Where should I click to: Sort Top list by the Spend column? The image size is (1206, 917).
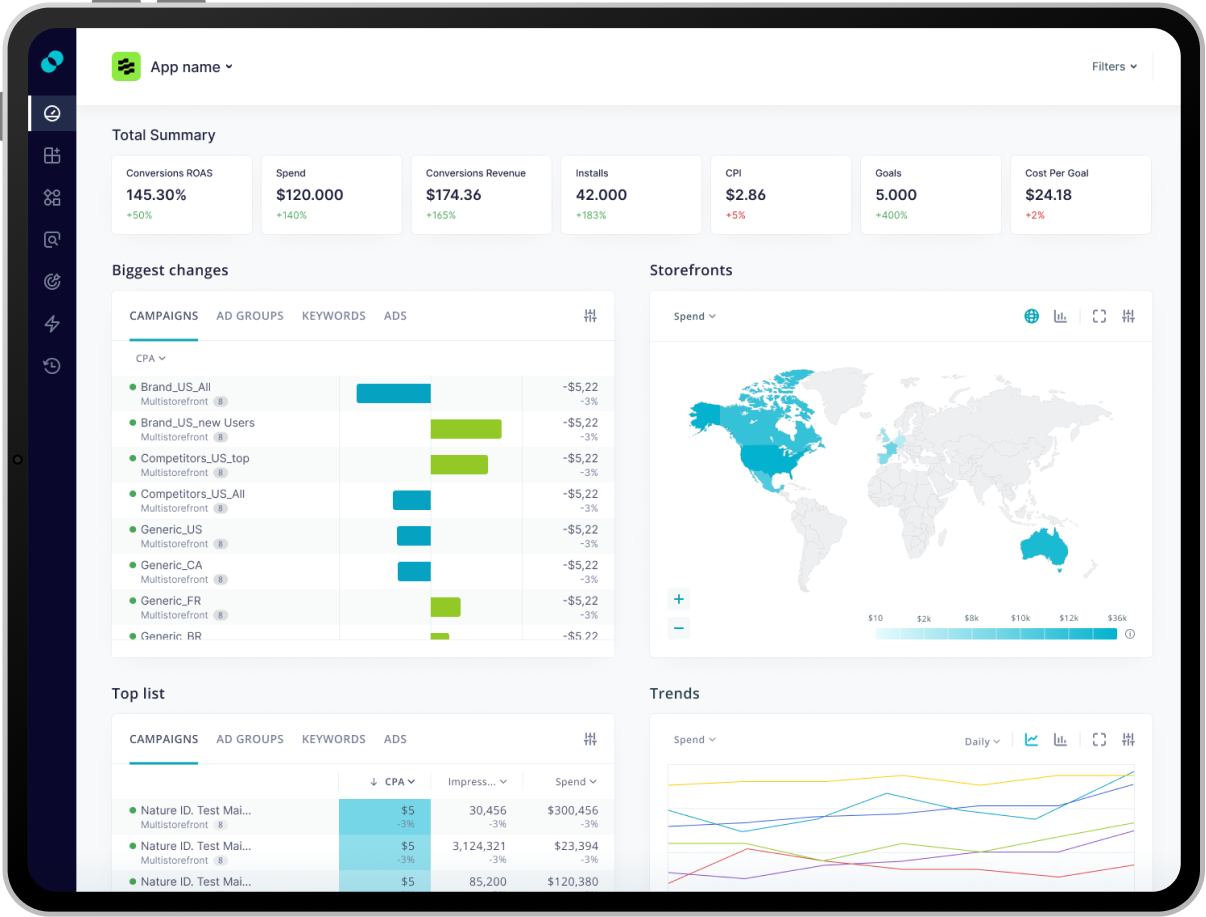[x=576, y=782]
